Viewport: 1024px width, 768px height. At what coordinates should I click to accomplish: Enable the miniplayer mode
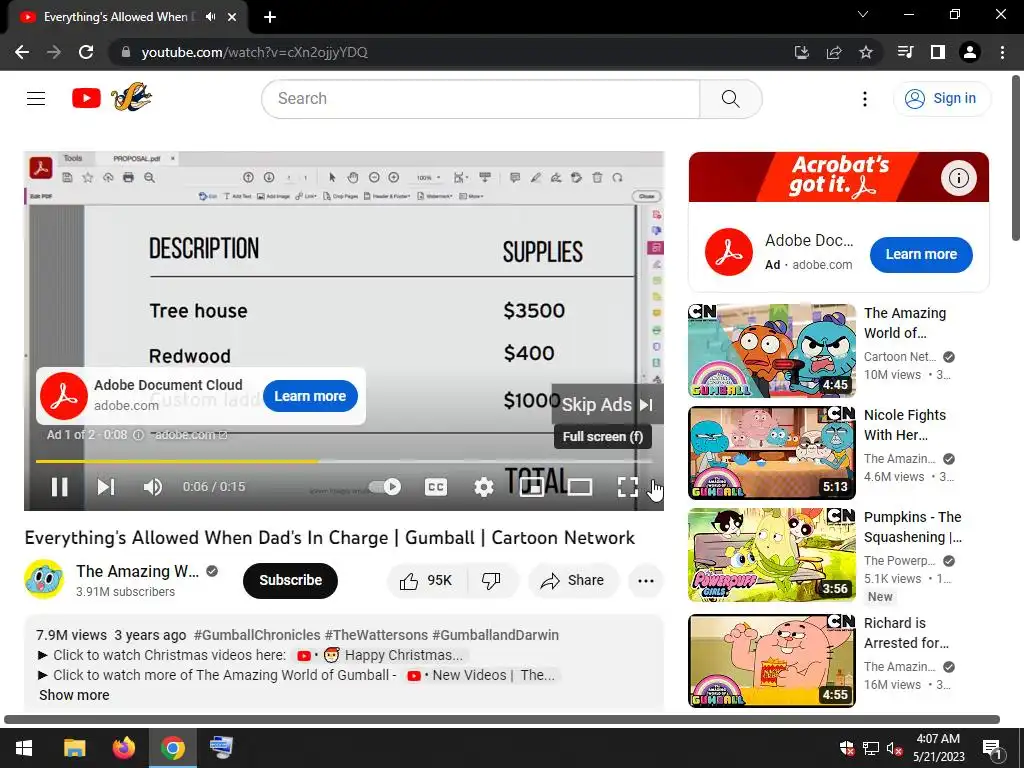(x=532, y=487)
